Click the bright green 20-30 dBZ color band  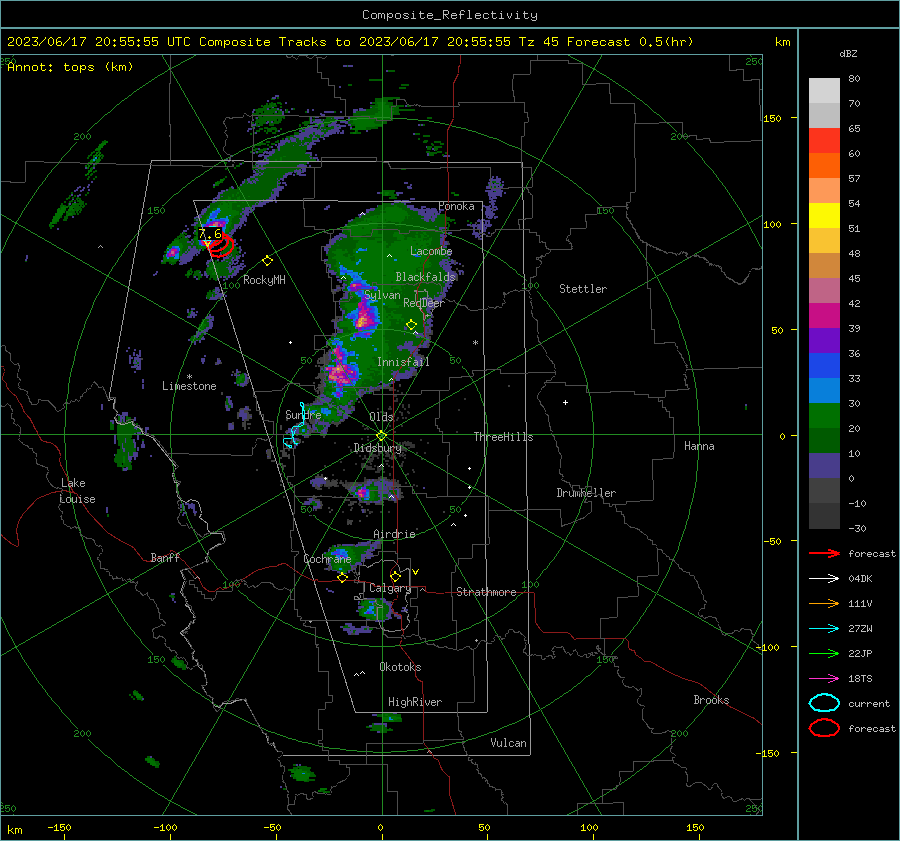coord(824,416)
